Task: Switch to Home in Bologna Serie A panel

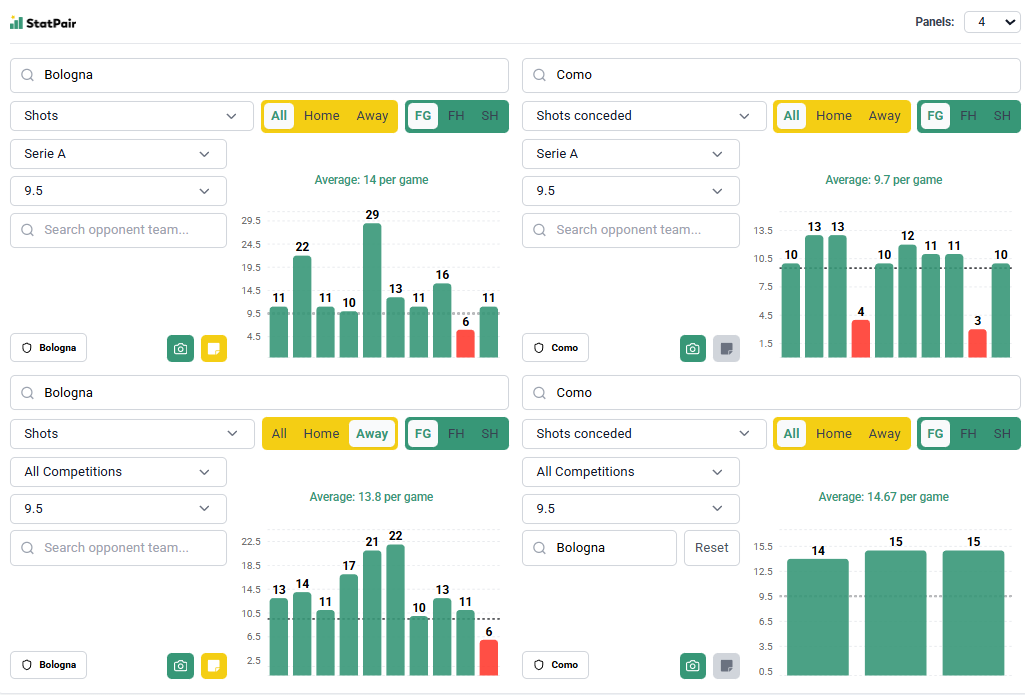Action: coord(321,116)
